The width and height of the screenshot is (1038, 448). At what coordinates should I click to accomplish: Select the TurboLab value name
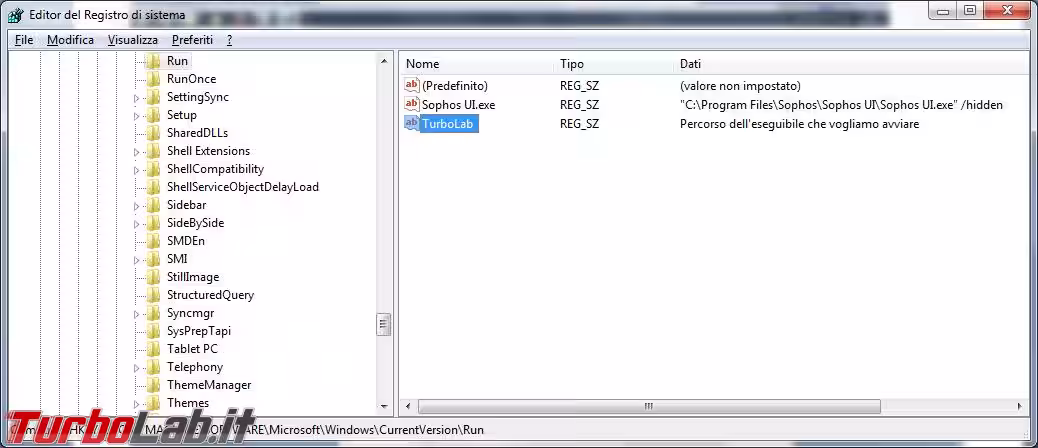point(449,124)
